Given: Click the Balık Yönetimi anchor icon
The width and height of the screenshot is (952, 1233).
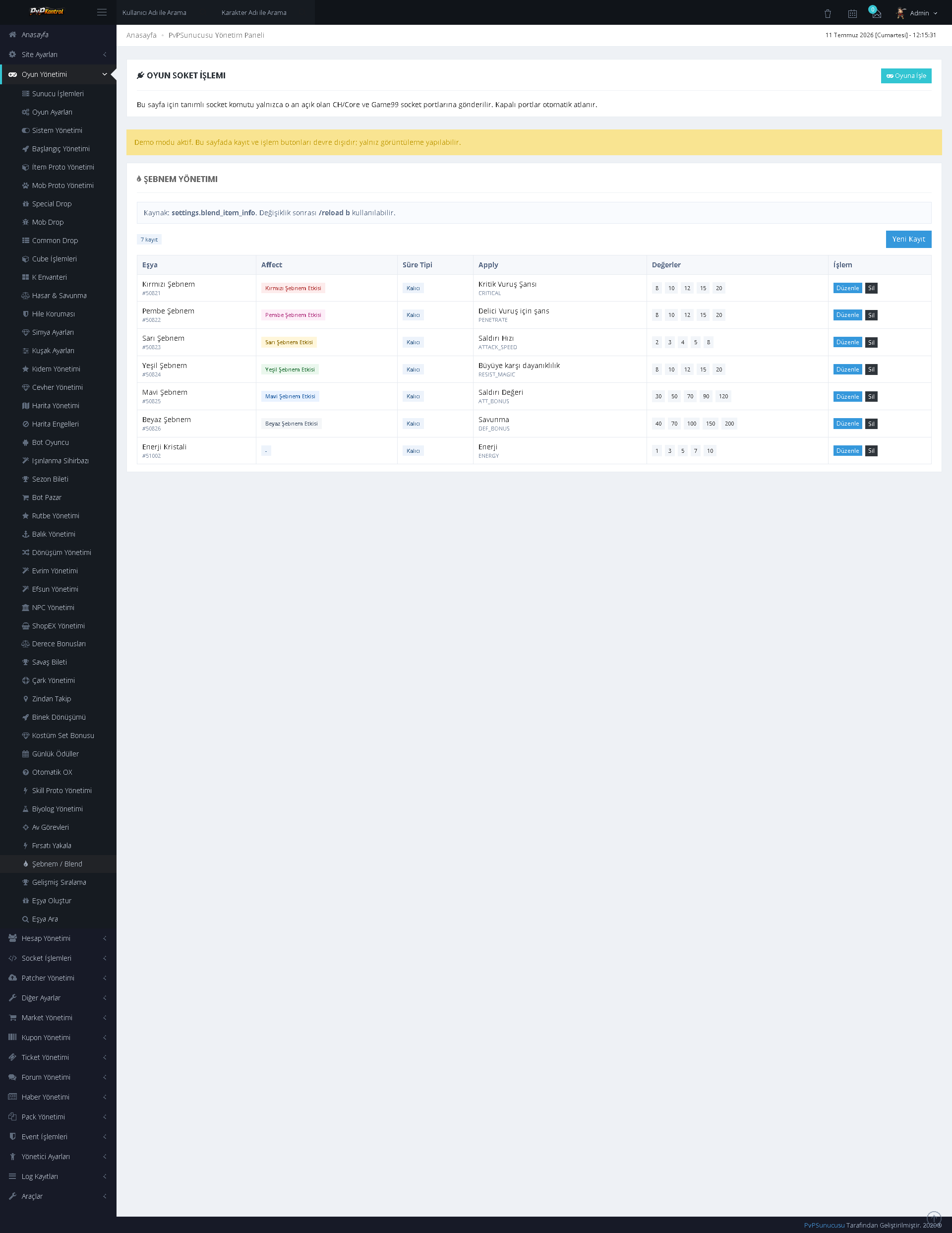Looking at the screenshot, I should [x=25, y=534].
